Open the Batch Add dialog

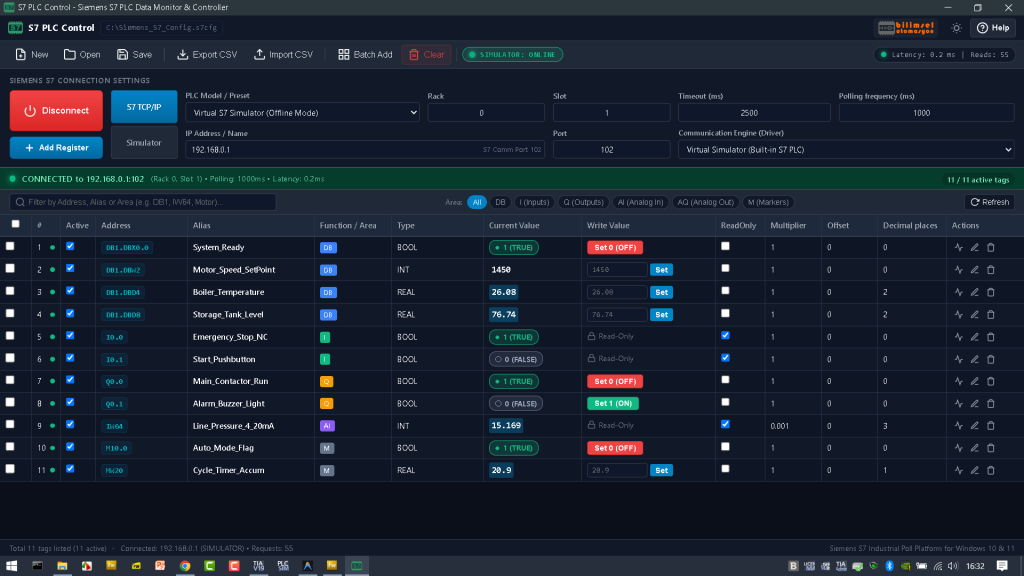(x=365, y=55)
